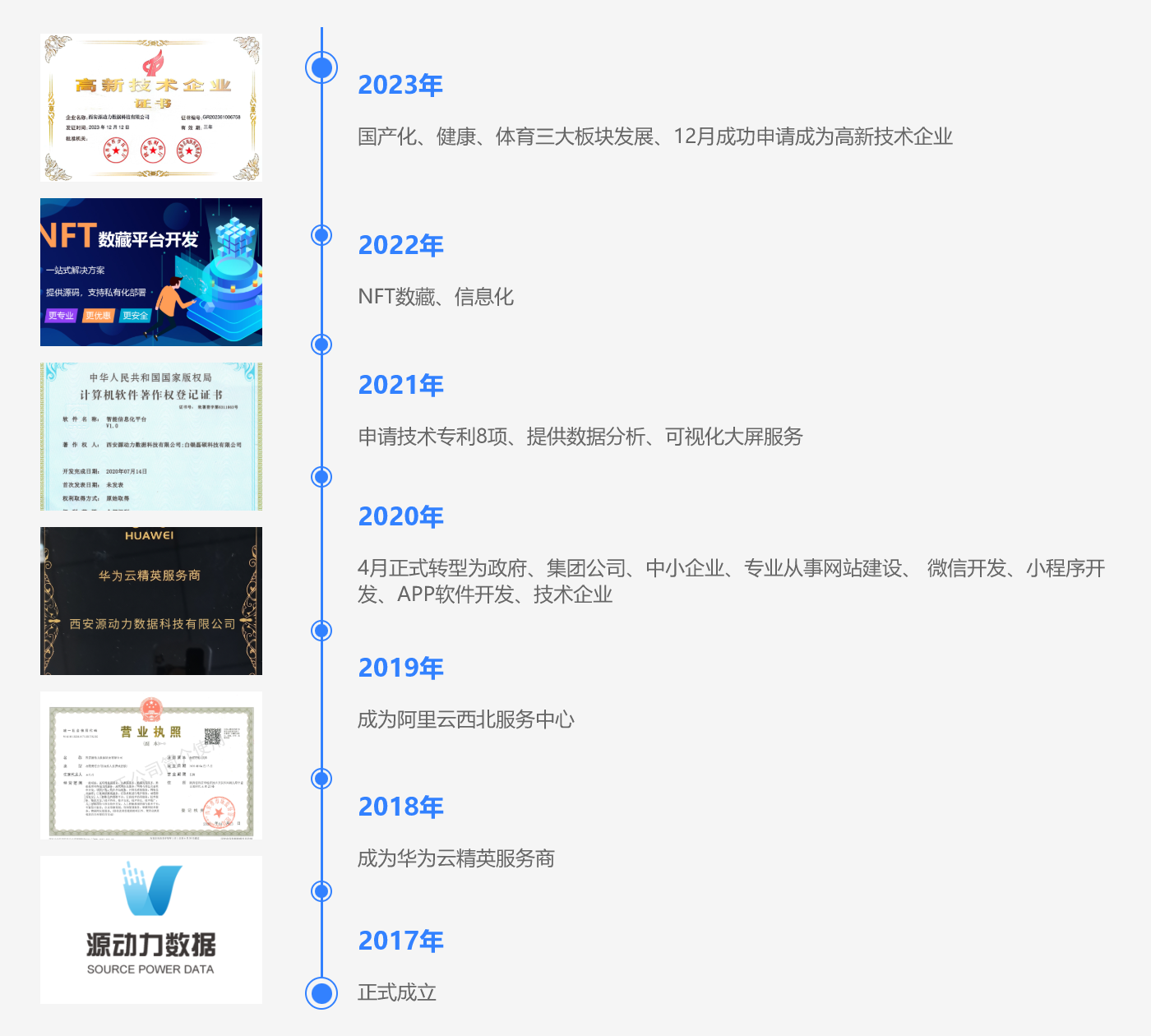Click the 源动力数据 Source Power Data logo
This screenshot has height=1036, width=1151.
(151, 930)
